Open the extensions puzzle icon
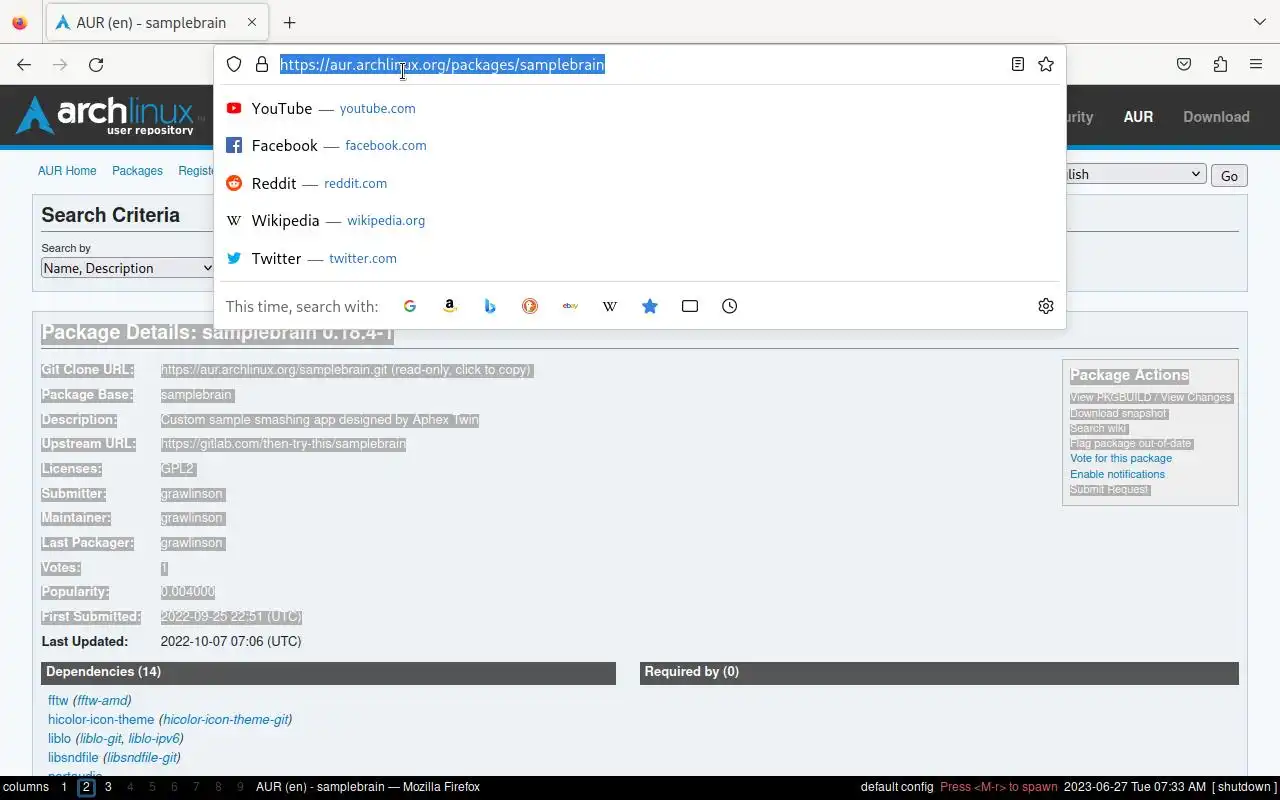This screenshot has width=1280, height=800. 1220,64
